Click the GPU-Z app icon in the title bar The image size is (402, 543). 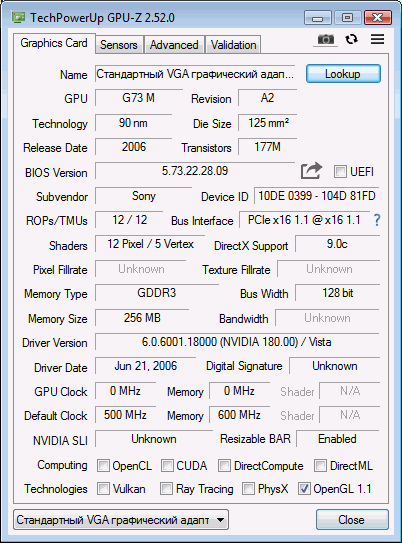click(x=18, y=17)
